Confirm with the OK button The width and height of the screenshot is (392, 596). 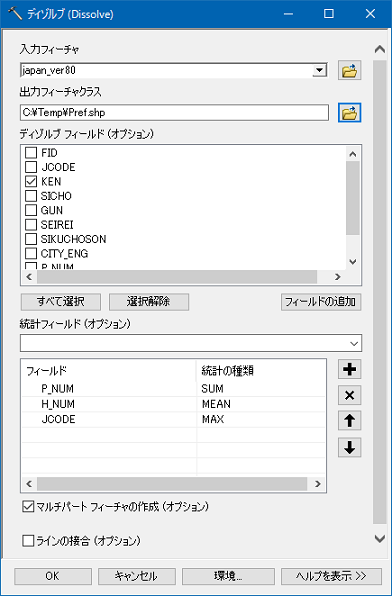click(53, 576)
